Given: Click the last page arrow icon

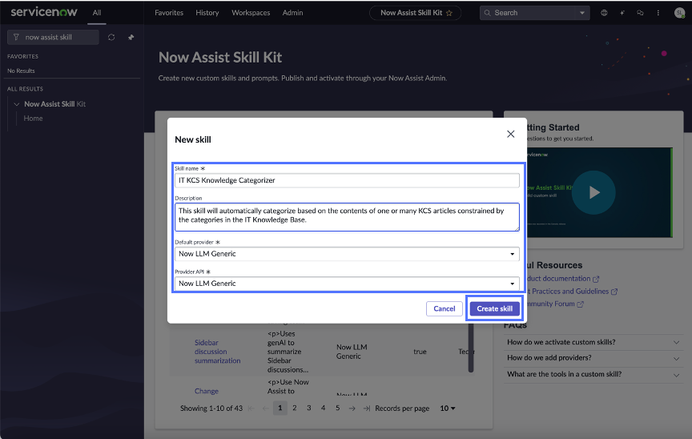Looking at the screenshot, I should click(366, 409).
